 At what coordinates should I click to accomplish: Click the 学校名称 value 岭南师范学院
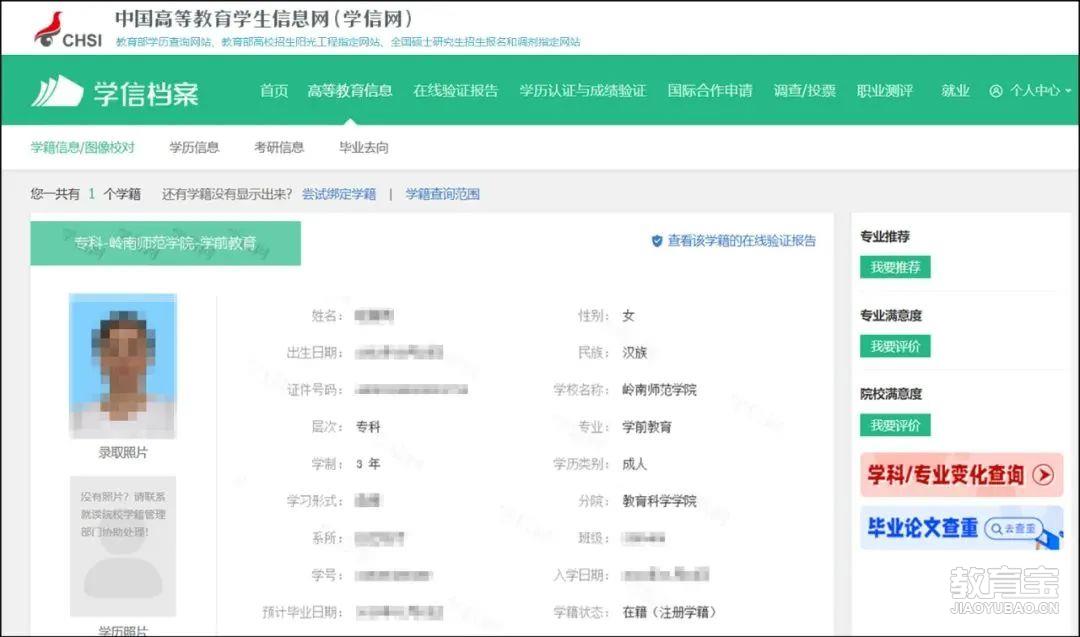pos(659,390)
